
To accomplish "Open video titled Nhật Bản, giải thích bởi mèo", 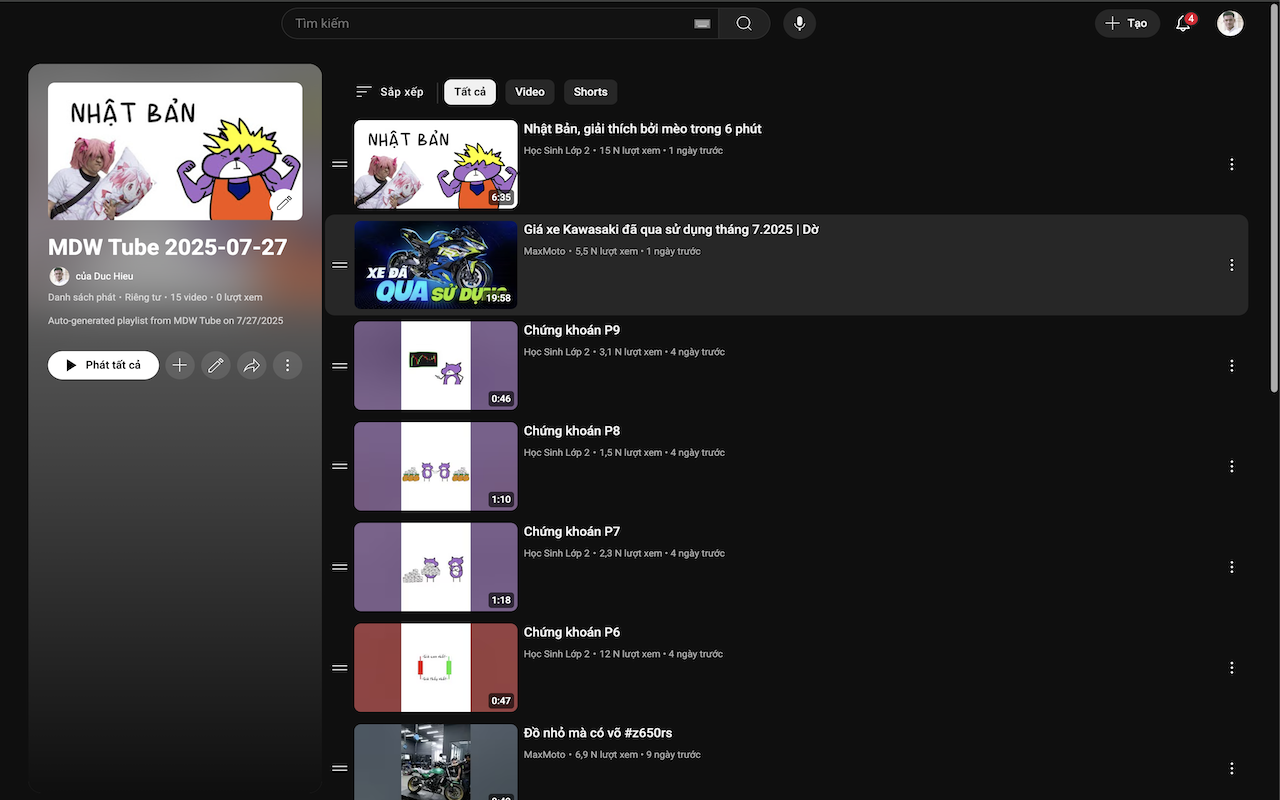I will [643, 129].
